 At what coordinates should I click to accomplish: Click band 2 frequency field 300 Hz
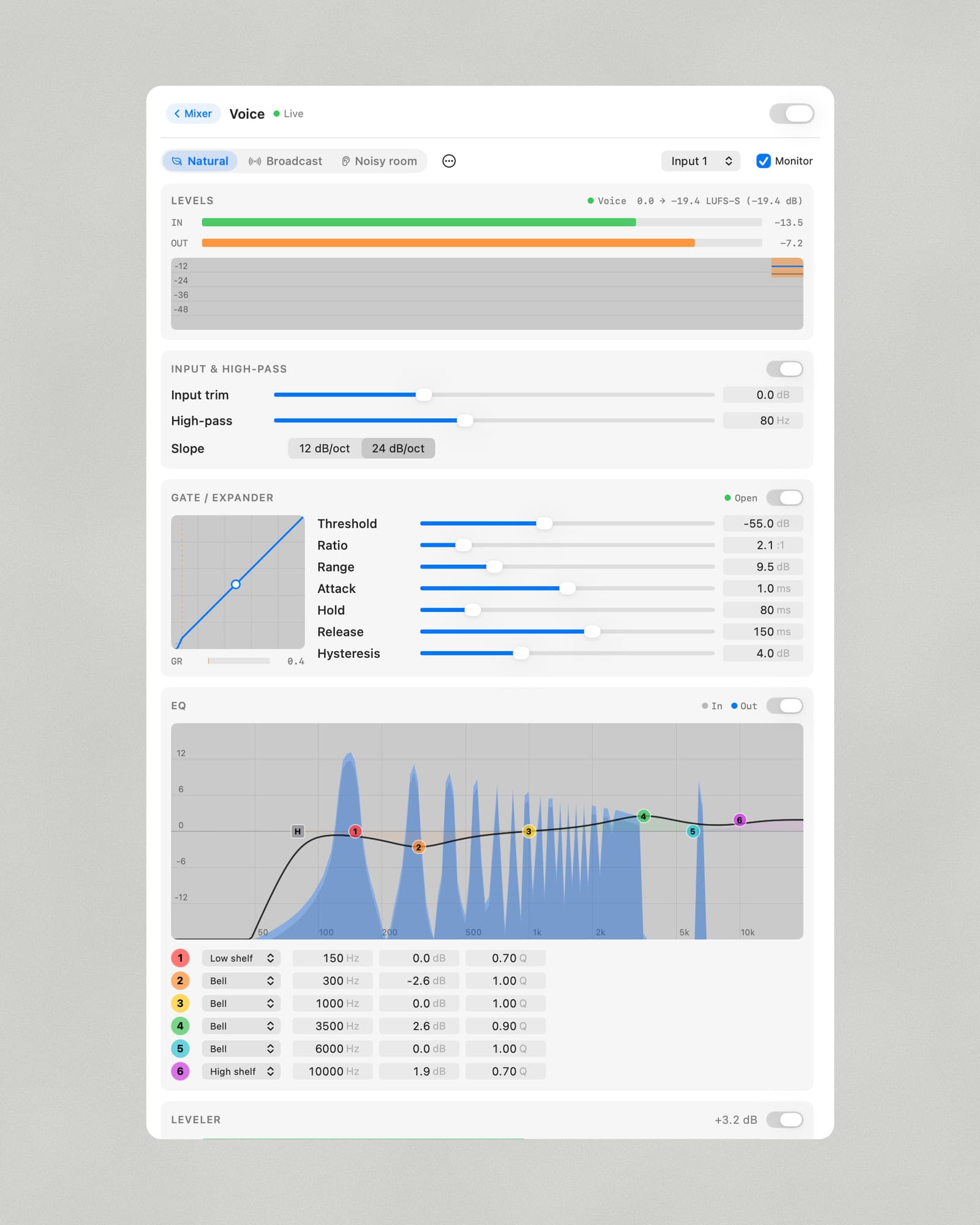coord(333,981)
